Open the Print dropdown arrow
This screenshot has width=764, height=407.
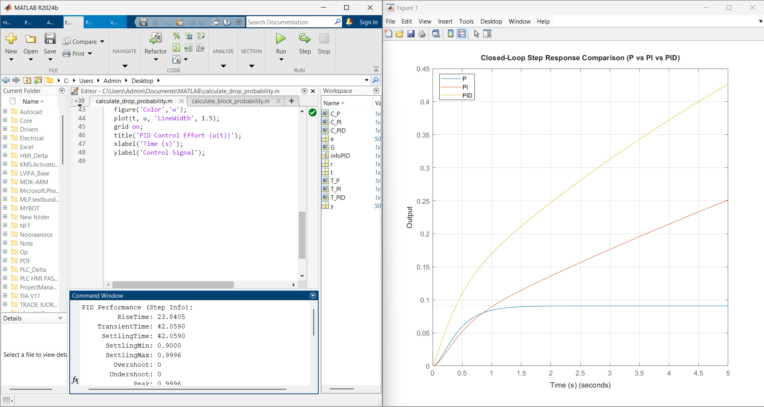click(x=90, y=54)
